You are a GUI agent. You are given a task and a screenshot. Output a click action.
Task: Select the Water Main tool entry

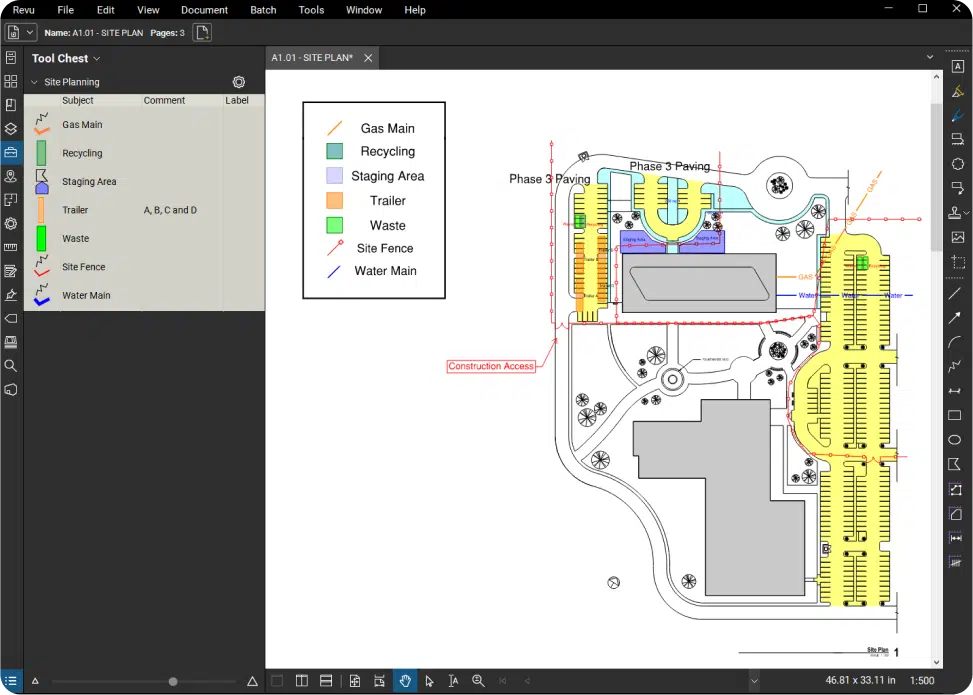tap(86, 295)
